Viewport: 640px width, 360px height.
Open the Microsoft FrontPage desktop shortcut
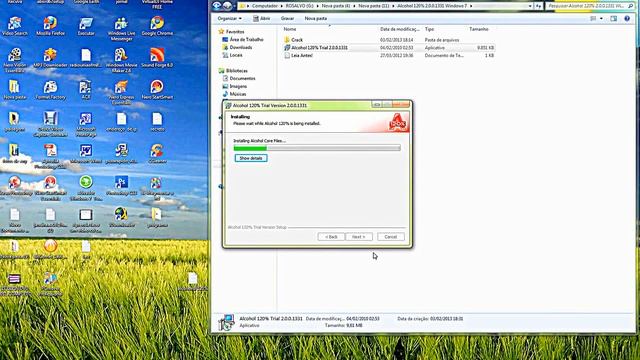click(86, 124)
